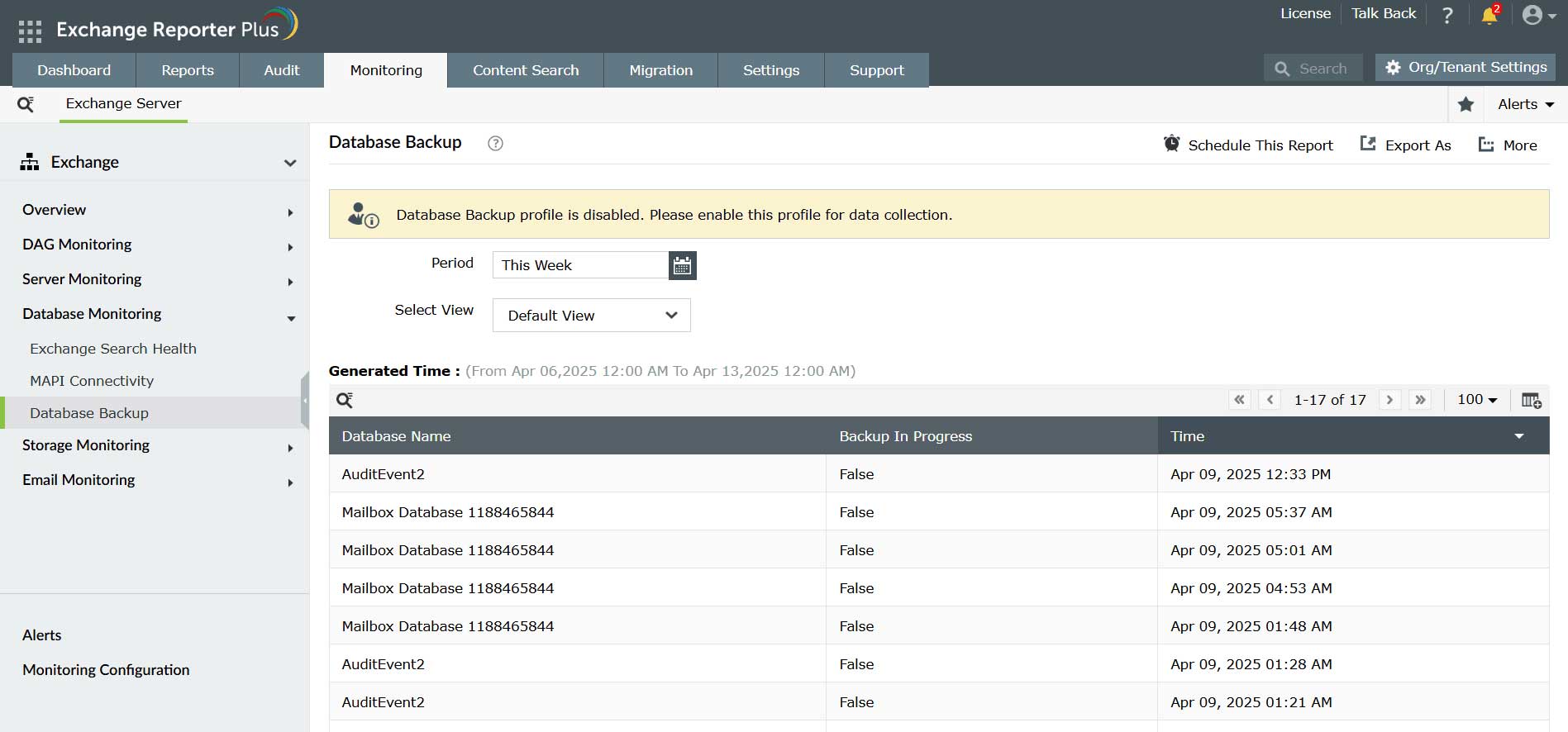Click the Talk Back link
Viewport: 1568px width, 732px height.
click(x=1384, y=13)
